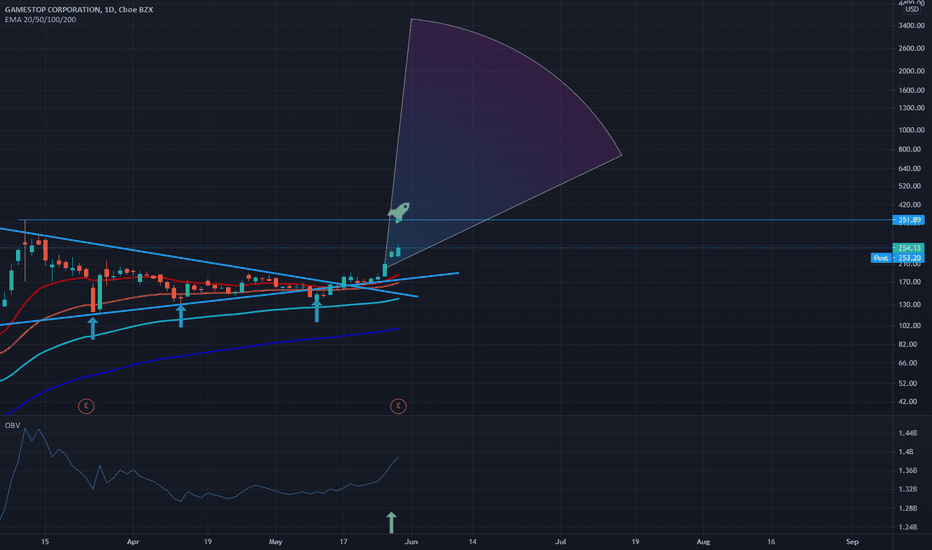Image resolution: width=932 pixels, height=550 pixels.
Task: Click the Post 253.20 post-market price label
Action: [x=898, y=257]
